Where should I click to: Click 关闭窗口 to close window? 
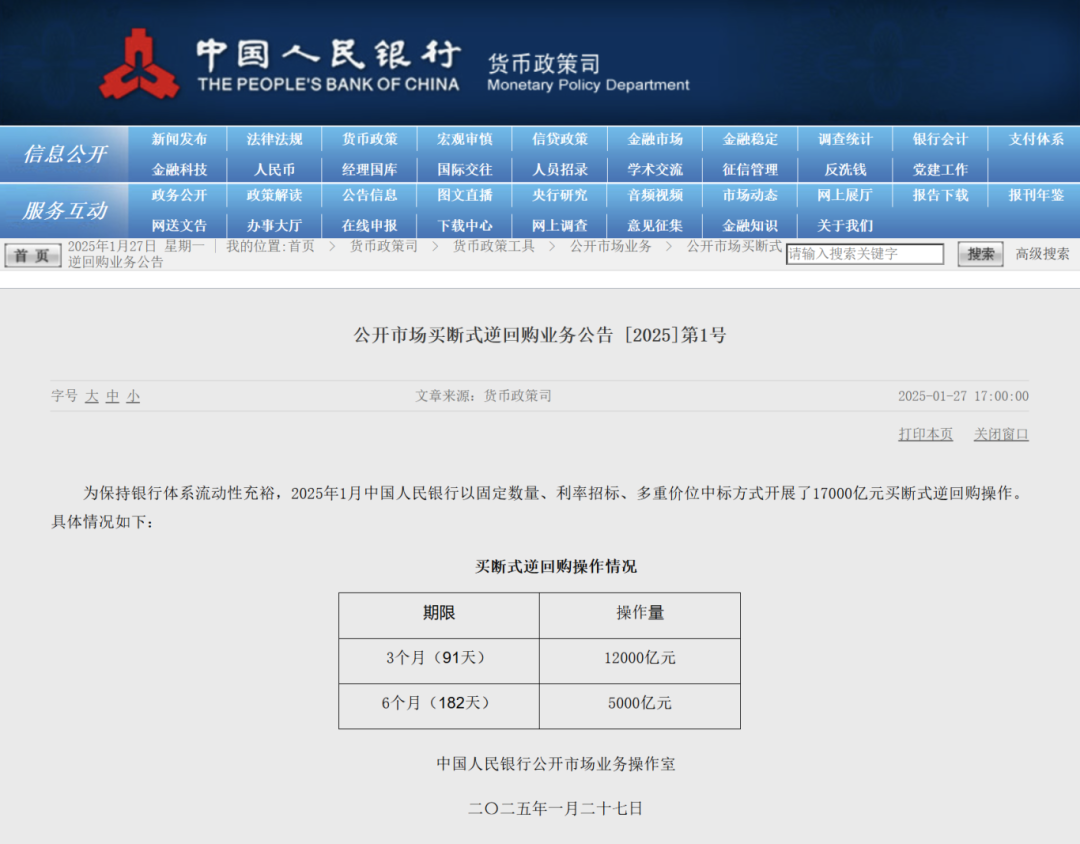pyautogui.click(x=1001, y=434)
